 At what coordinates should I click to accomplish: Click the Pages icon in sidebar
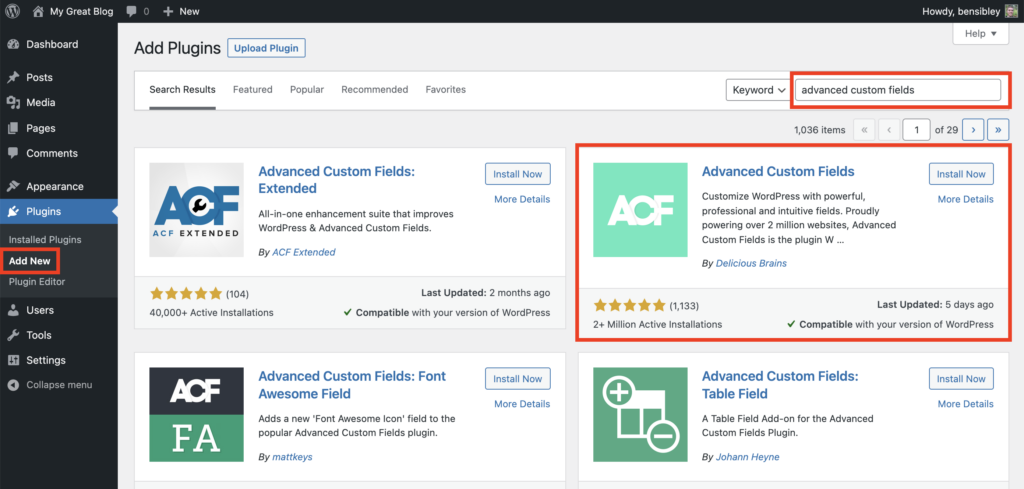coord(13,128)
